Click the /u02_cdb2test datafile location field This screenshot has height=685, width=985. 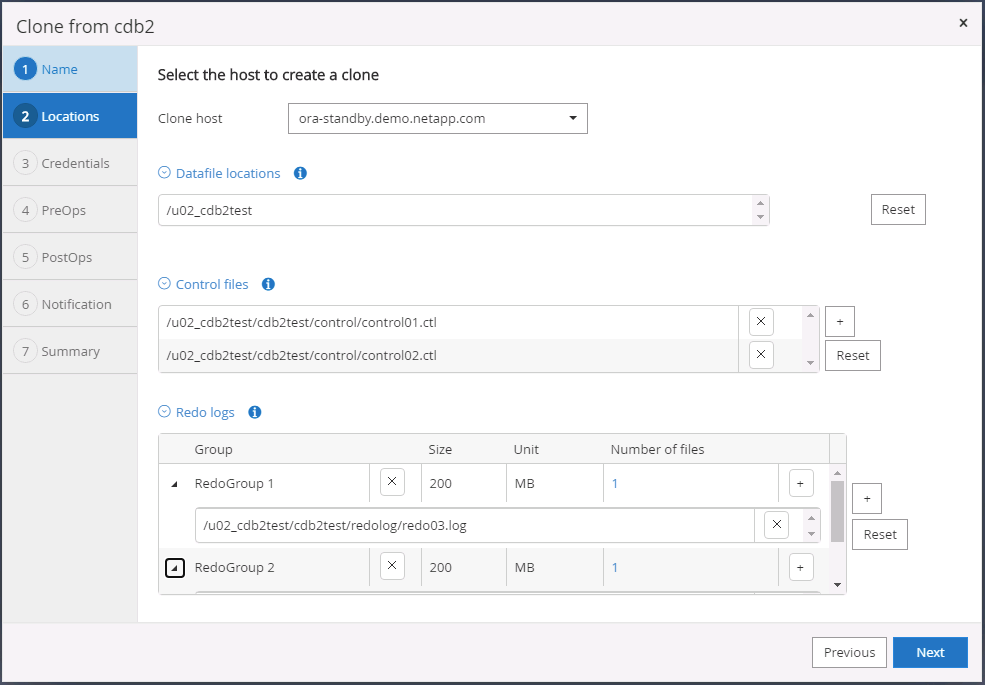click(455, 210)
